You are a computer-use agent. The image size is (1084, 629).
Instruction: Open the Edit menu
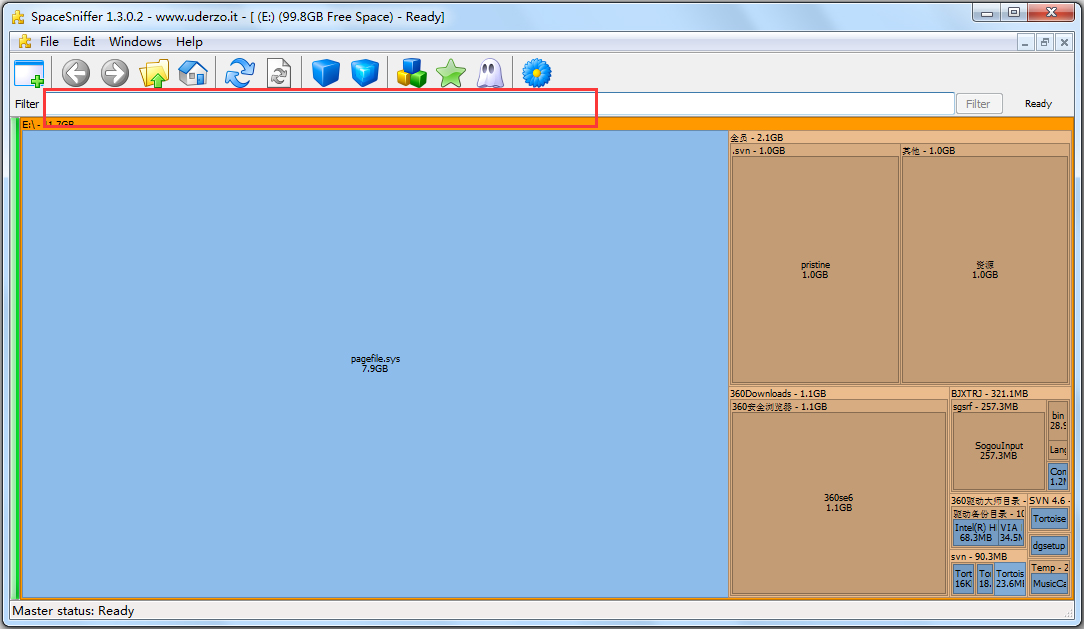84,41
